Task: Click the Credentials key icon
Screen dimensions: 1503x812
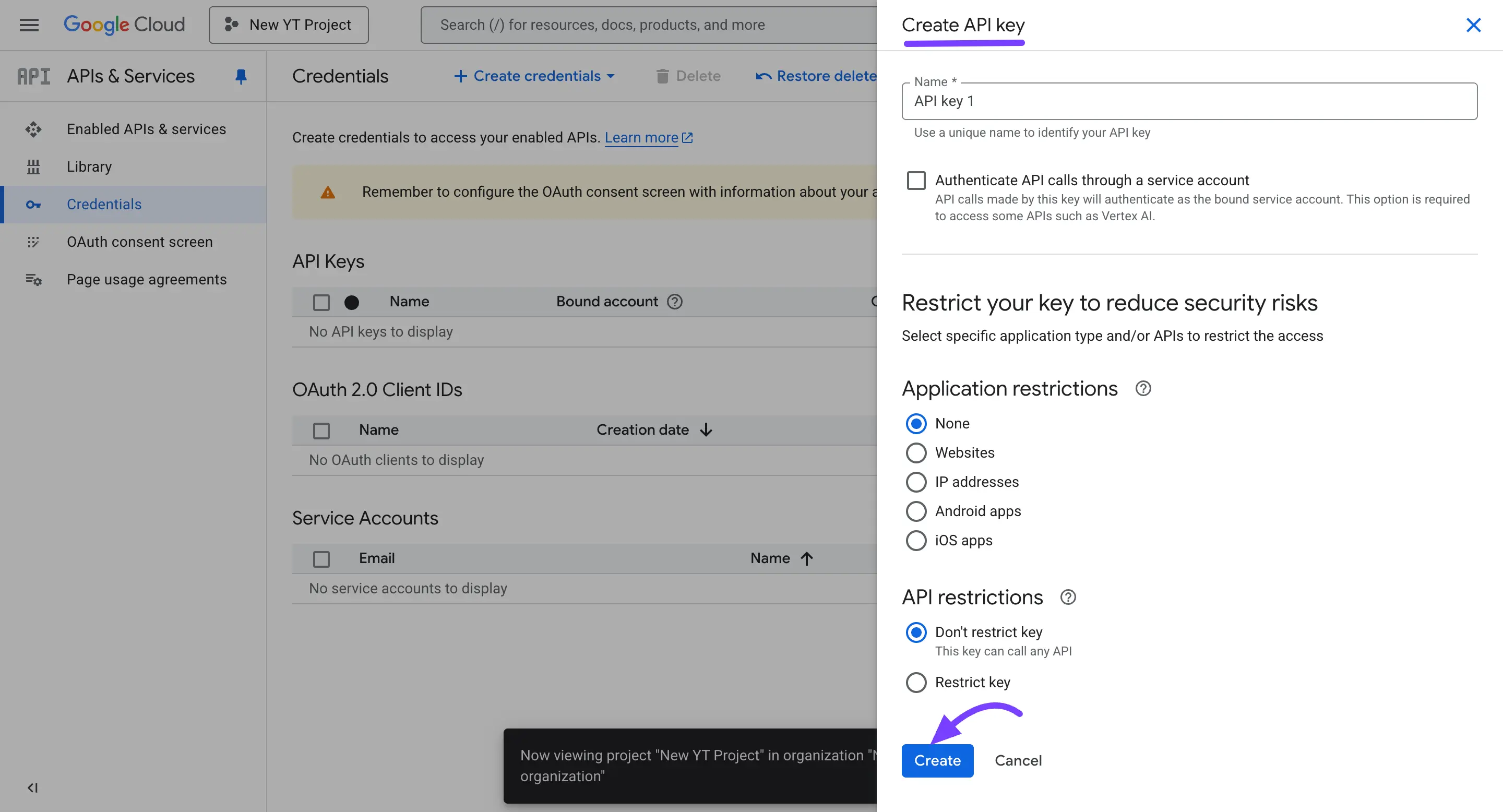Action: coord(34,205)
